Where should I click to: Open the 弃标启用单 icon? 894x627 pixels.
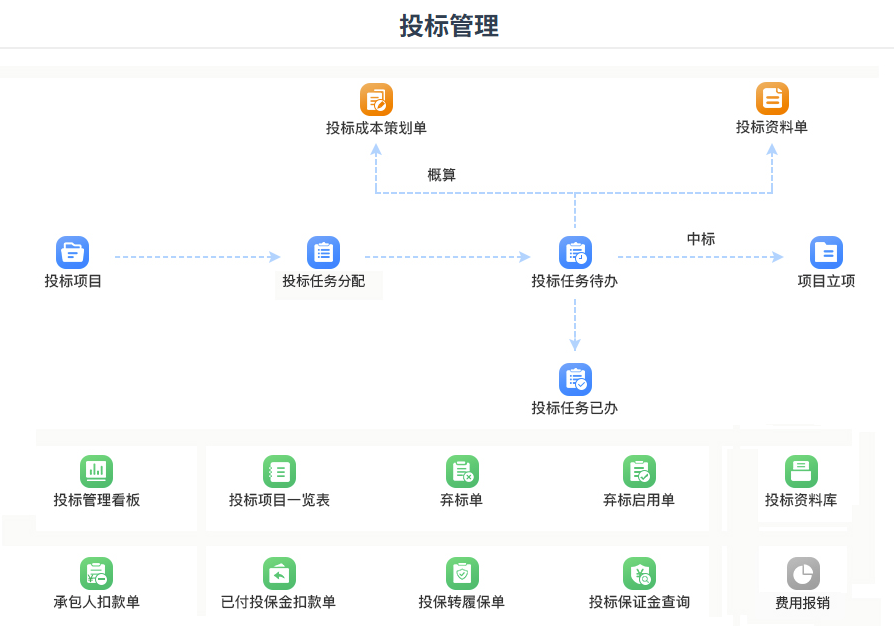[640, 471]
